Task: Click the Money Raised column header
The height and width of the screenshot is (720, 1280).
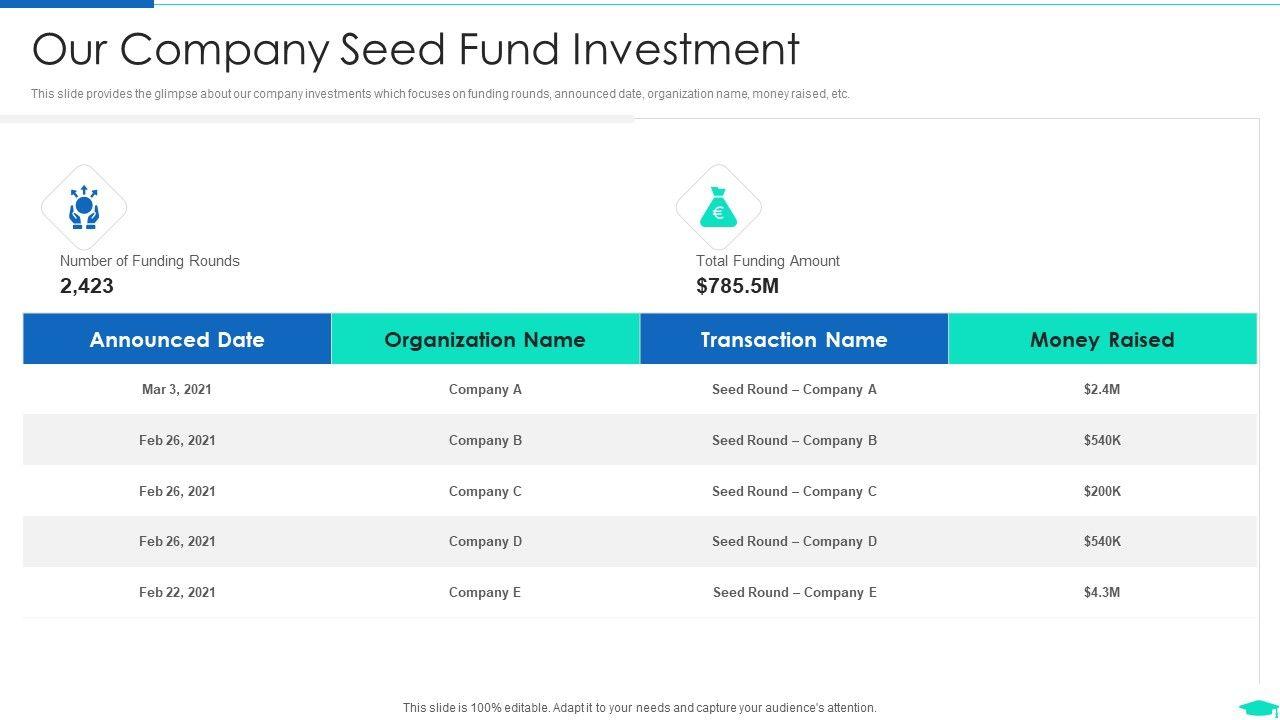Action: tap(1102, 340)
